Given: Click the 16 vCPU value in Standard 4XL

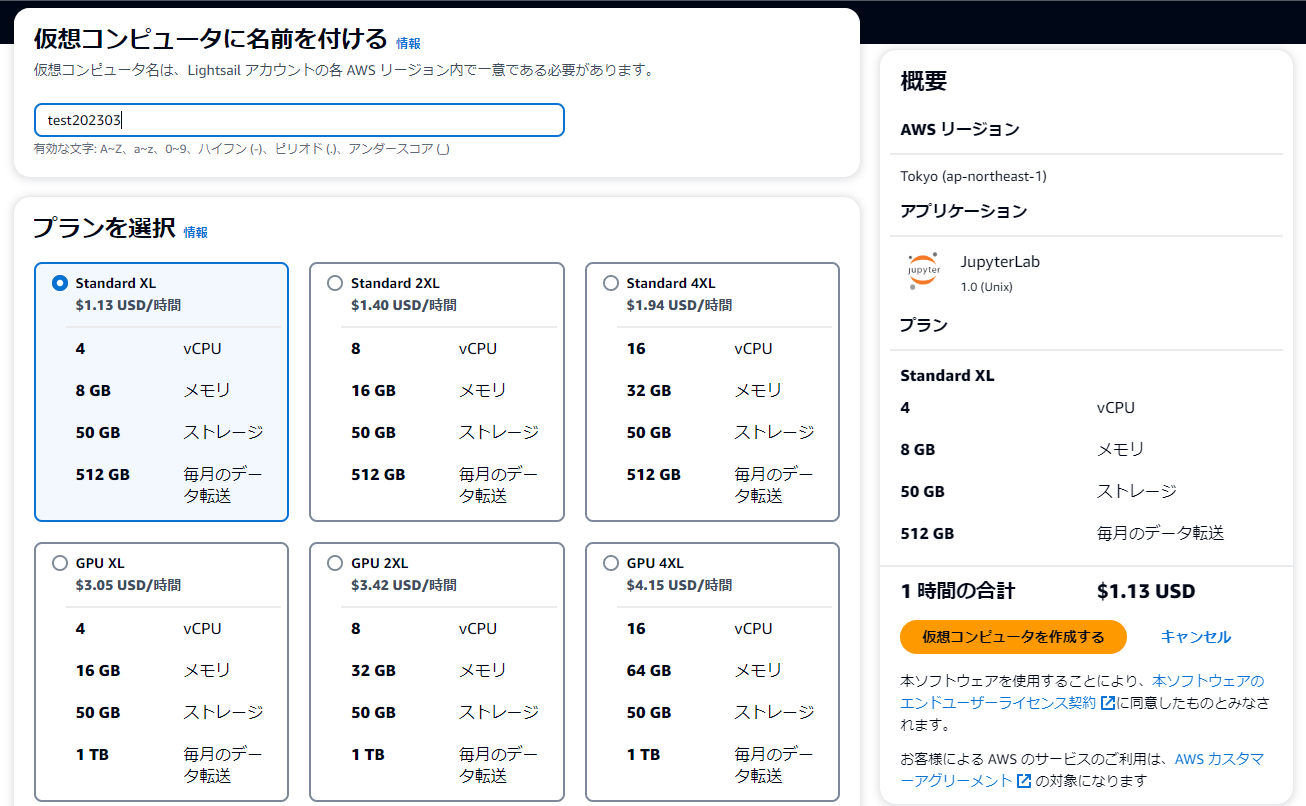Looking at the screenshot, I should [x=636, y=348].
